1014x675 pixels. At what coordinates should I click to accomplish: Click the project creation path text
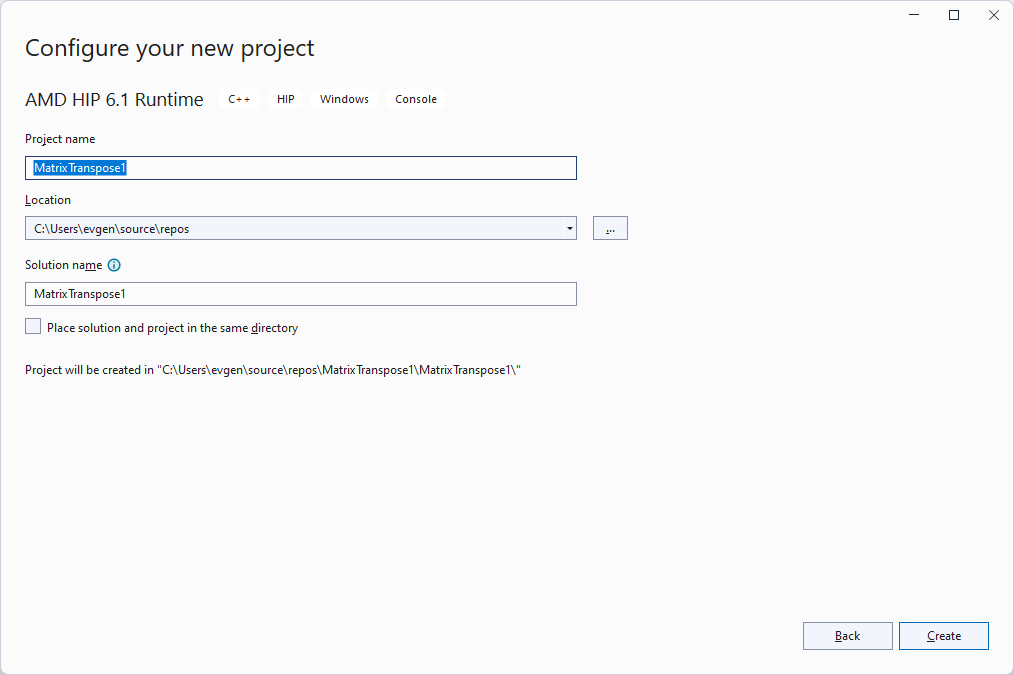273,370
